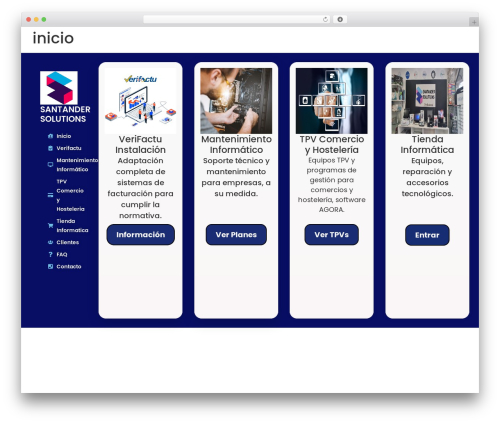Click the 'Equipos, reparación y accesorios' description
500x423 pixels.
point(427,177)
